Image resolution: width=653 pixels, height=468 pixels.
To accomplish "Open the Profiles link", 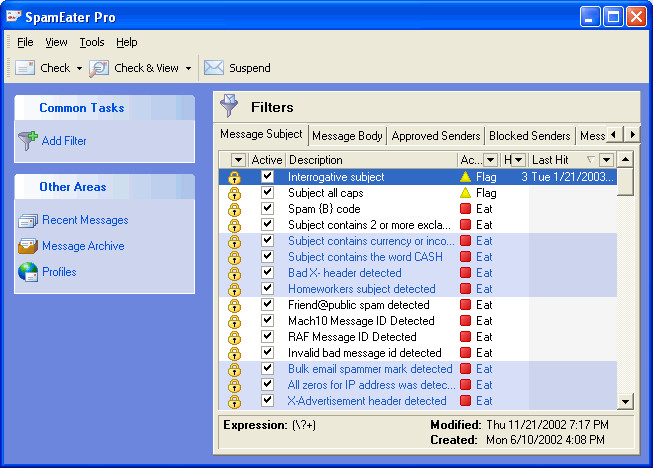I will tap(59, 272).
